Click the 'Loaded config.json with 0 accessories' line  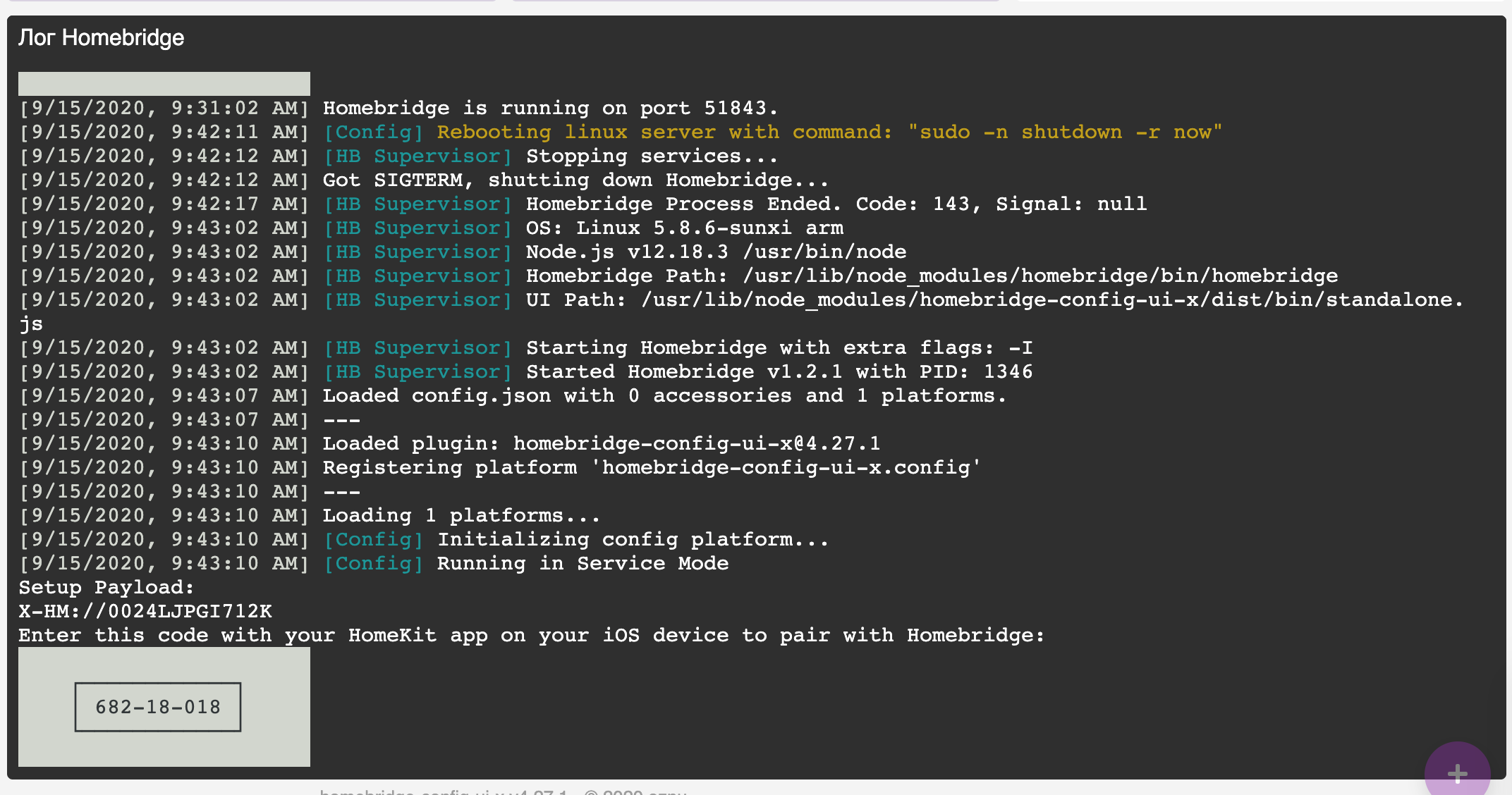pyautogui.click(x=513, y=395)
